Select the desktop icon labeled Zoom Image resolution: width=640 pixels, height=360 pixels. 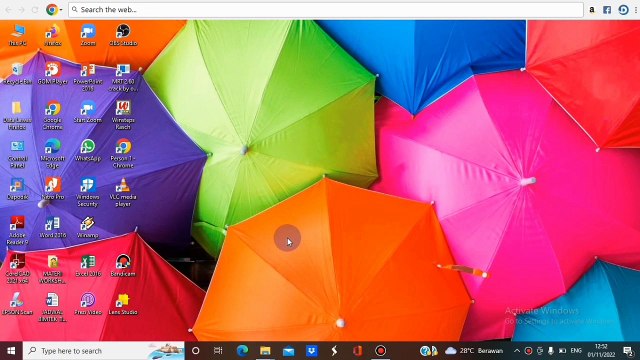[88, 35]
